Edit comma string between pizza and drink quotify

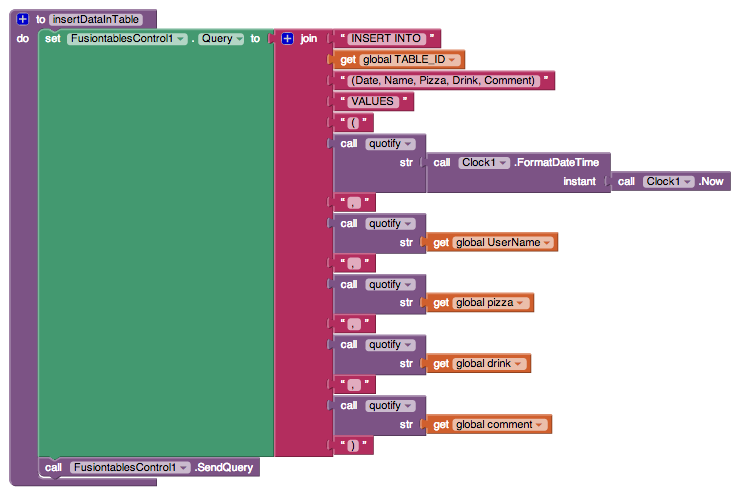click(x=354, y=324)
